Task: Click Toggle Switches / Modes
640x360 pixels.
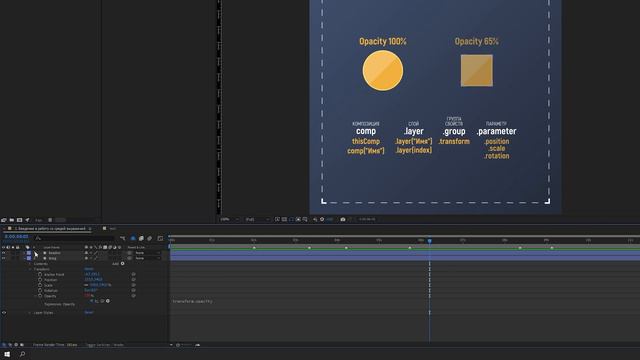Action: click(104, 345)
